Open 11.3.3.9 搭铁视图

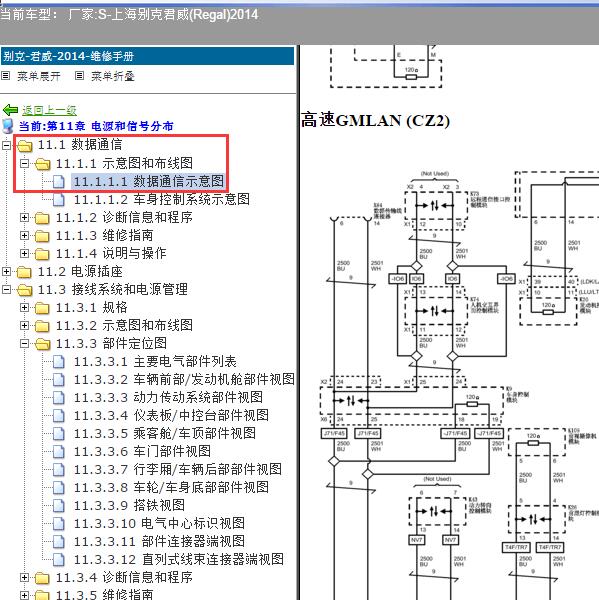(x=129, y=505)
